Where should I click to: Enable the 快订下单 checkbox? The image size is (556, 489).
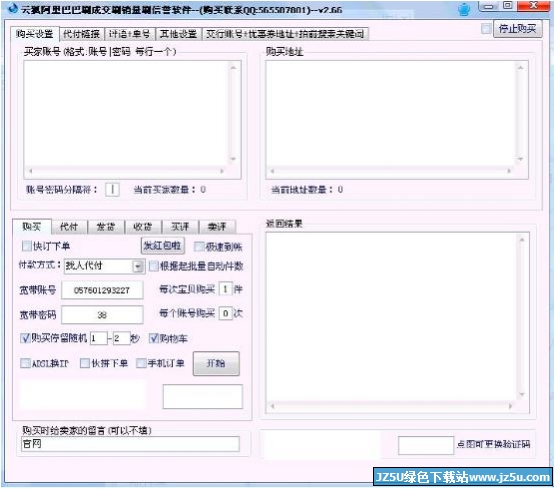coord(27,246)
